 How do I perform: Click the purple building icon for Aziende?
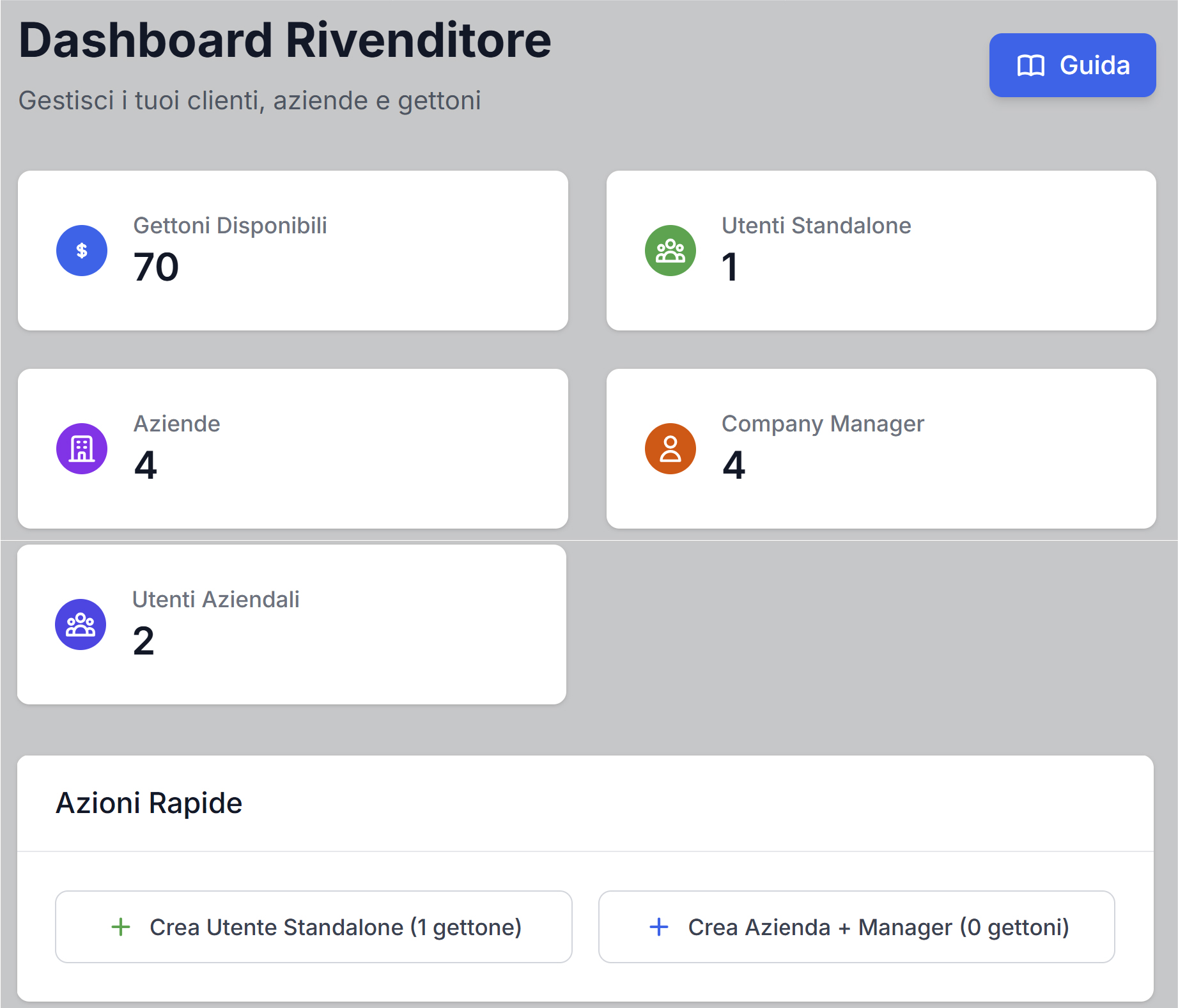click(x=81, y=449)
